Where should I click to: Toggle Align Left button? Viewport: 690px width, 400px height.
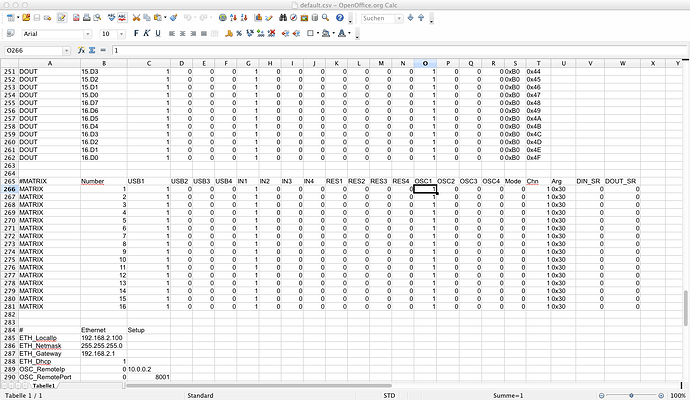(172, 33)
